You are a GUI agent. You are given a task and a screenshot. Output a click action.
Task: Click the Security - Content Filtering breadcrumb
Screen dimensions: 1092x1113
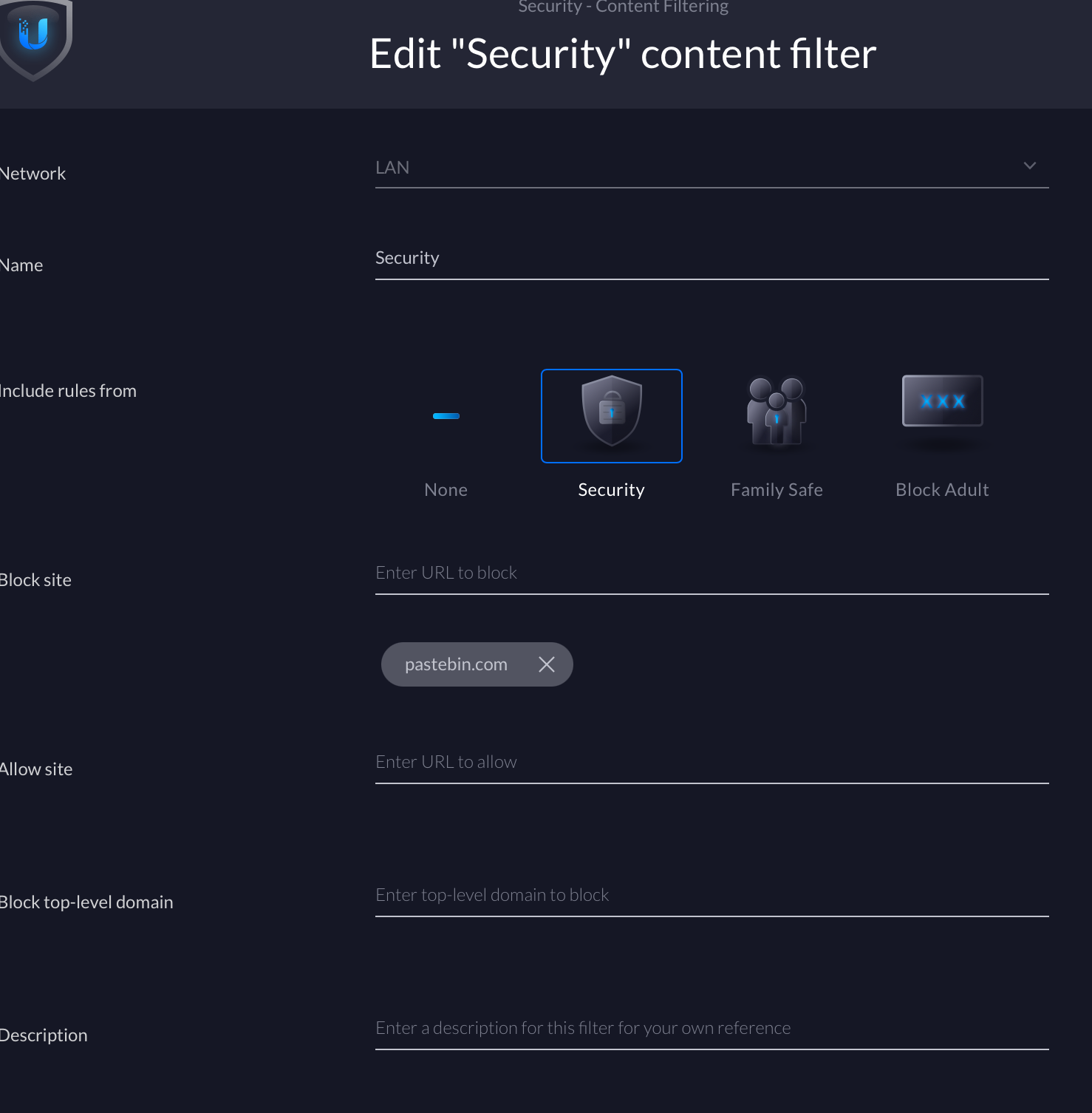[623, 7]
